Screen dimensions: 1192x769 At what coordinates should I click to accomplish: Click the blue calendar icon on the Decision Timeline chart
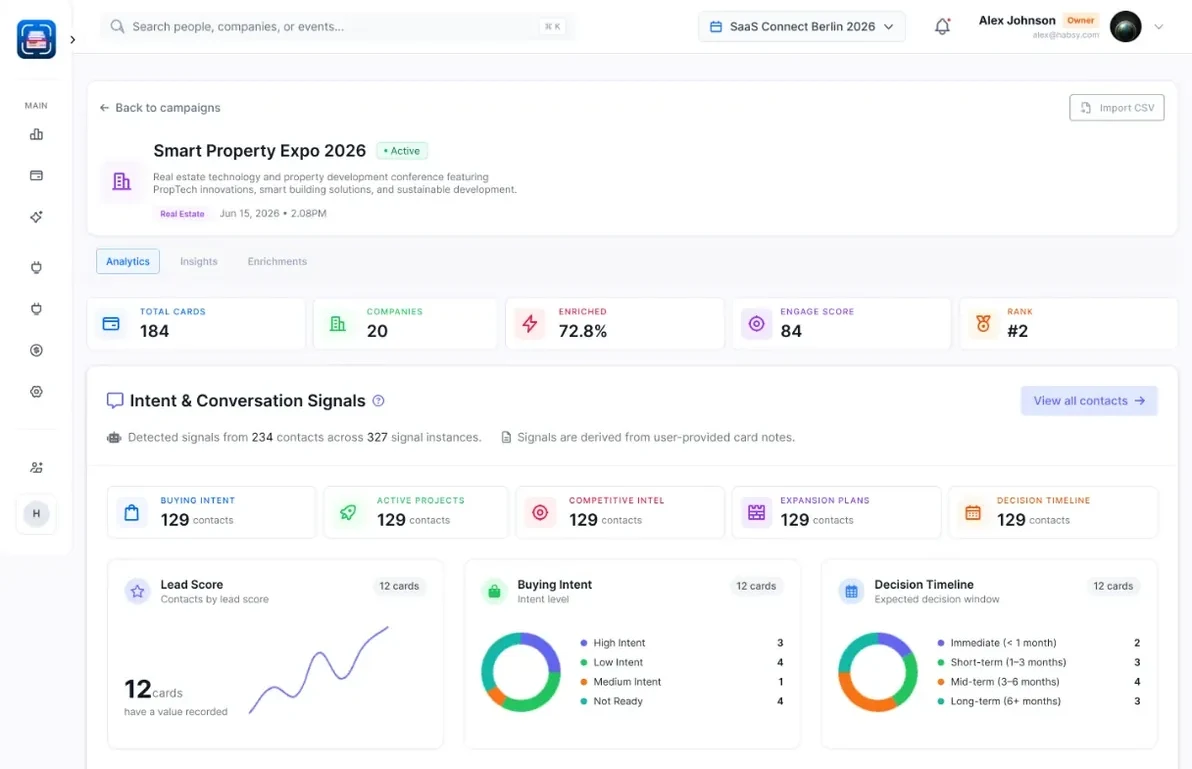(851, 591)
